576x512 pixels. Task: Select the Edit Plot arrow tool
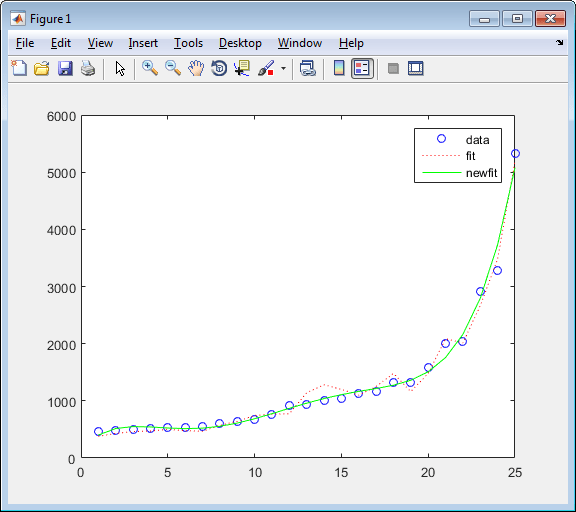pyautogui.click(x=120, y=69)
